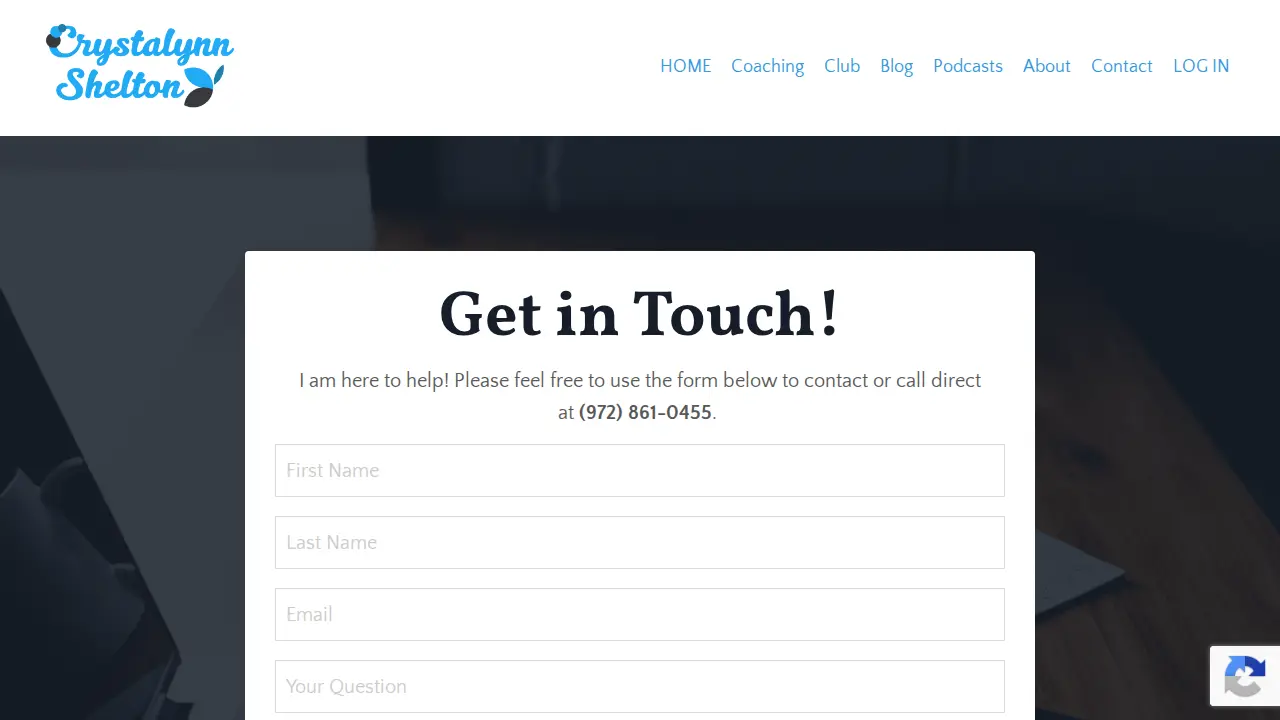The image size is (1280, 720).
Task: Navigate to the Club page
Action: click(842, 66)
